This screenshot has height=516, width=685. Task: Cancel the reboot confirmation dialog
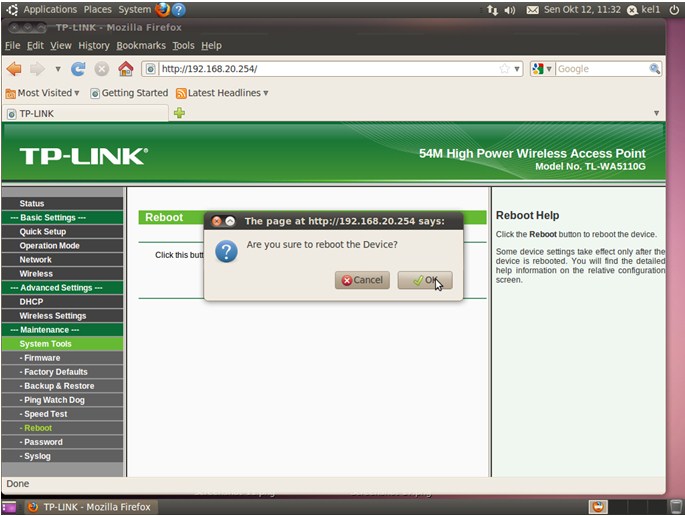pos(362,280)
